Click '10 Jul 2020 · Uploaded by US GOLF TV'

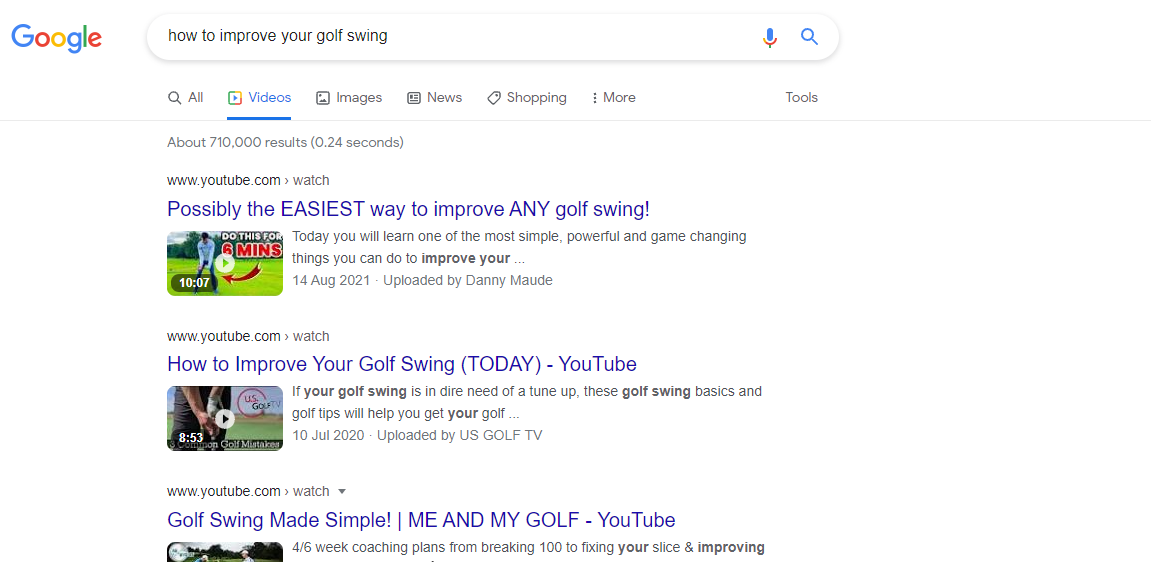pos(417,435)
